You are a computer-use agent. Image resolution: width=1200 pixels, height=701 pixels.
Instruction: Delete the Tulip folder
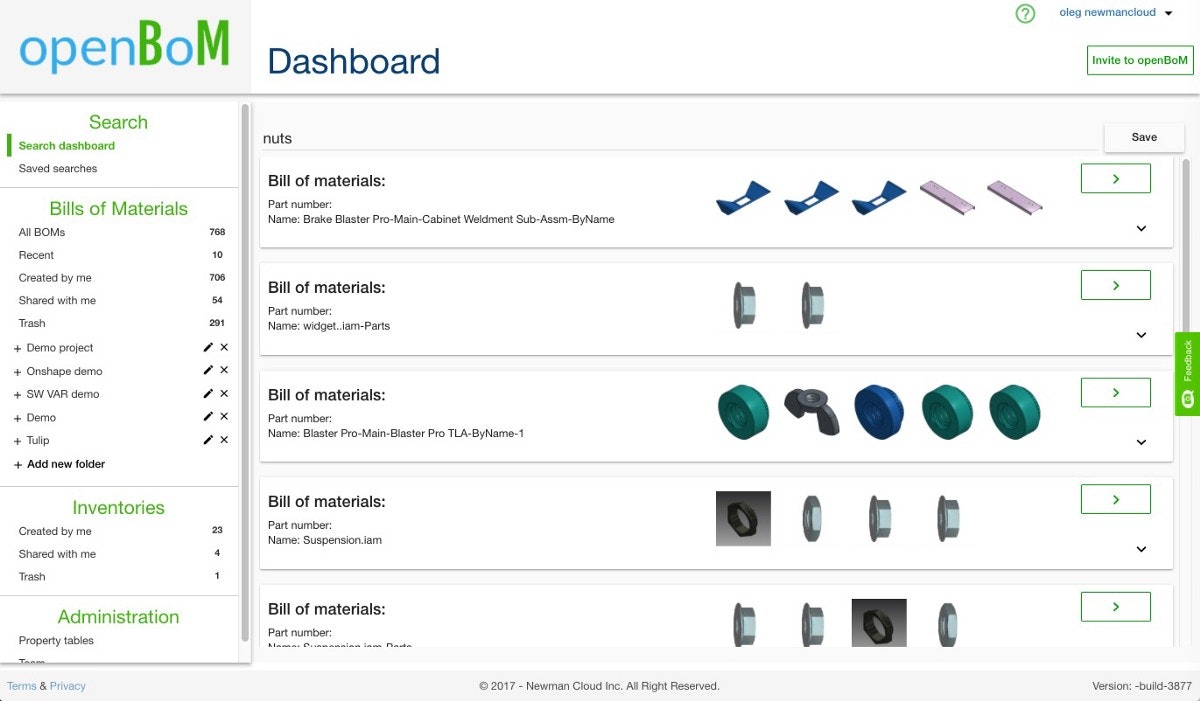click(x=224, y=440)
